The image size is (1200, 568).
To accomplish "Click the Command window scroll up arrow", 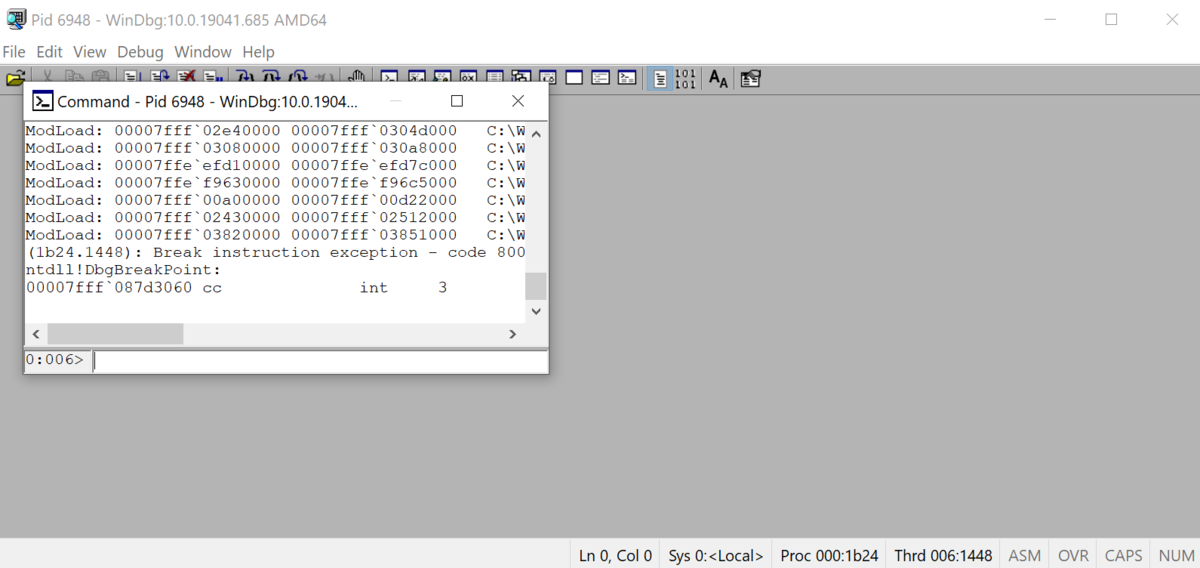I will pyautogui.click(x=536, y=134).
